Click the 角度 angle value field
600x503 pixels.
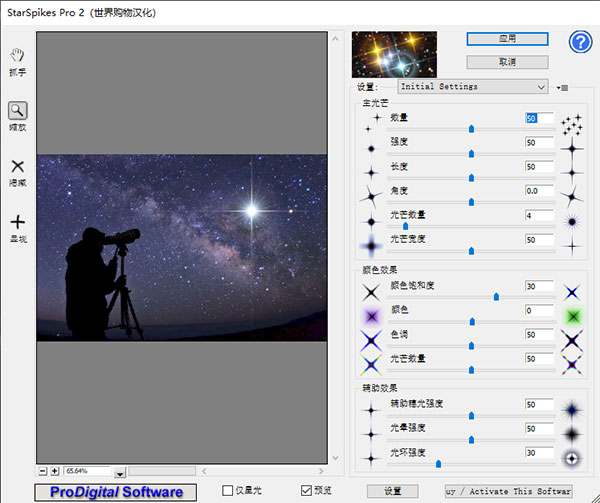click(x=538, y=190)
